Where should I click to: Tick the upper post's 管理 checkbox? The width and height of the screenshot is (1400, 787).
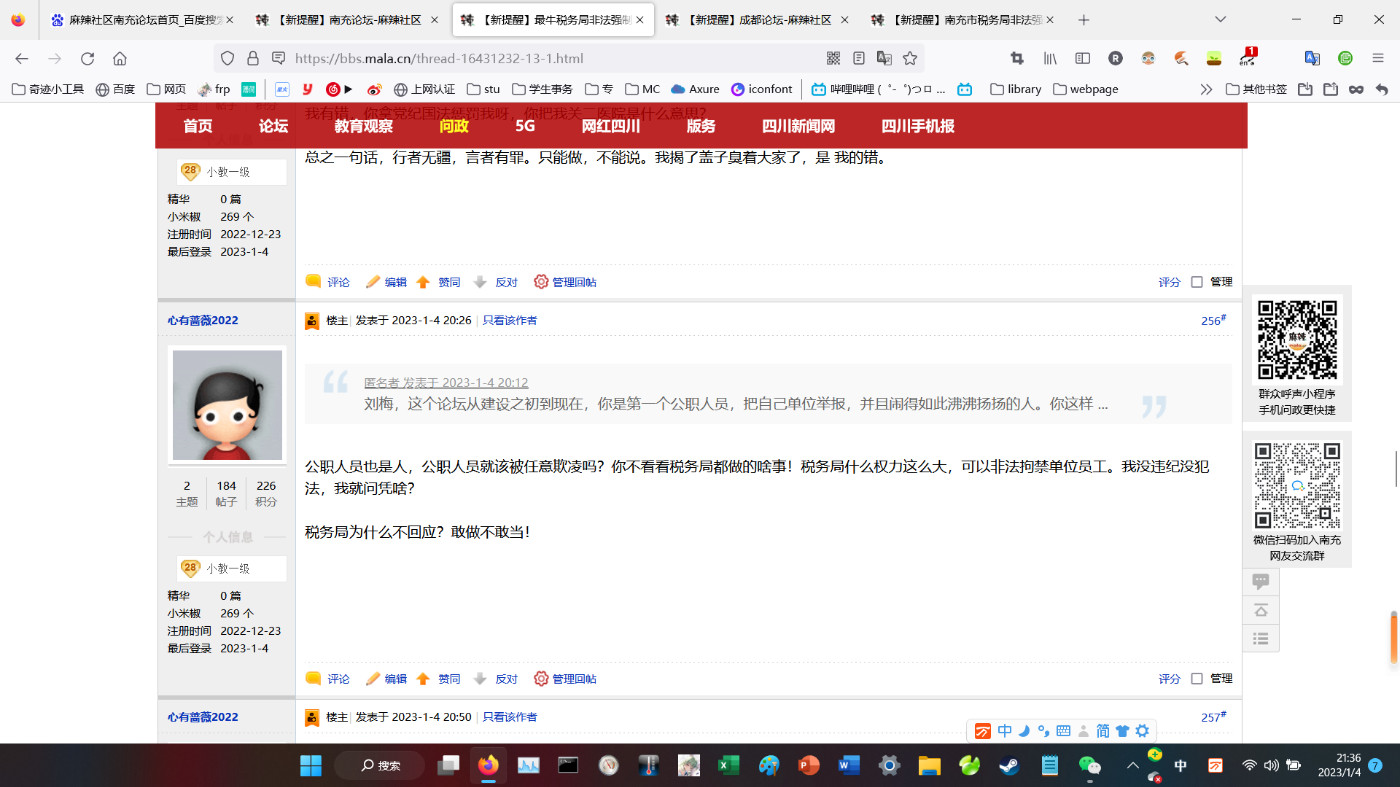coord(1196,282)
